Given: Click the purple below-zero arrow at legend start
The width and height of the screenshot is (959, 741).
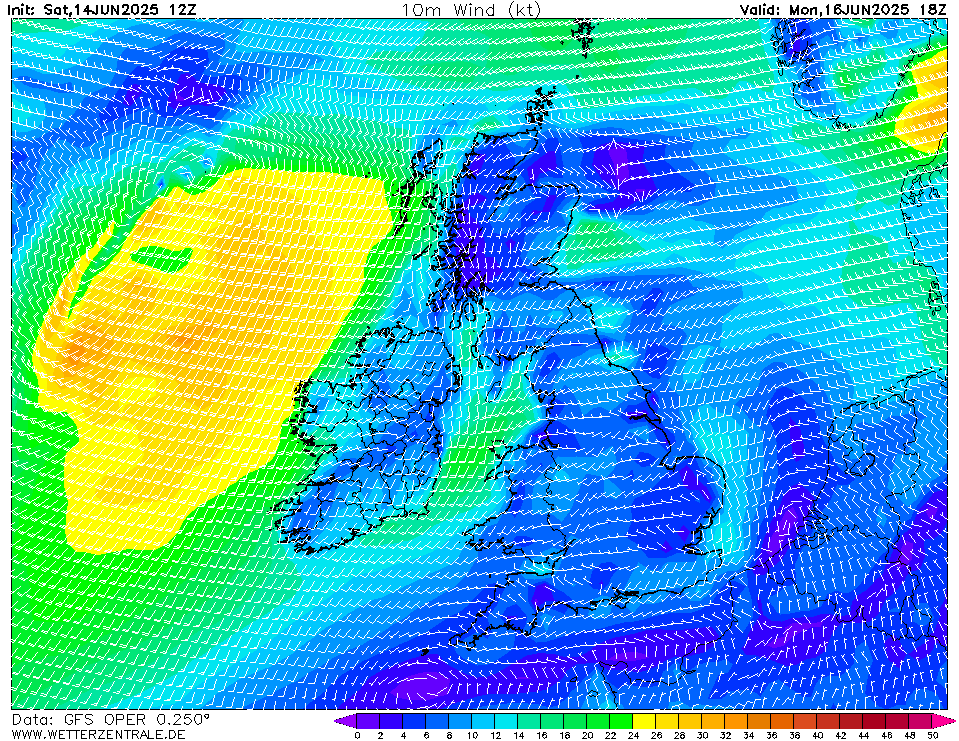Looking at the screenshot, I should pos(346,721).
